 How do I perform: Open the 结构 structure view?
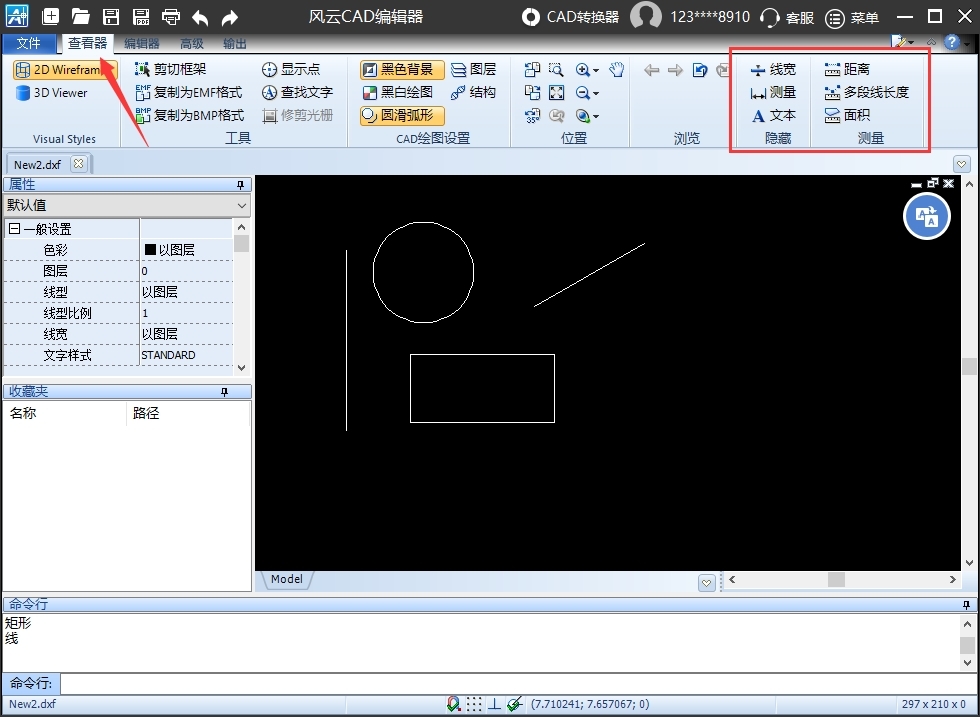(x=473, y=93)
